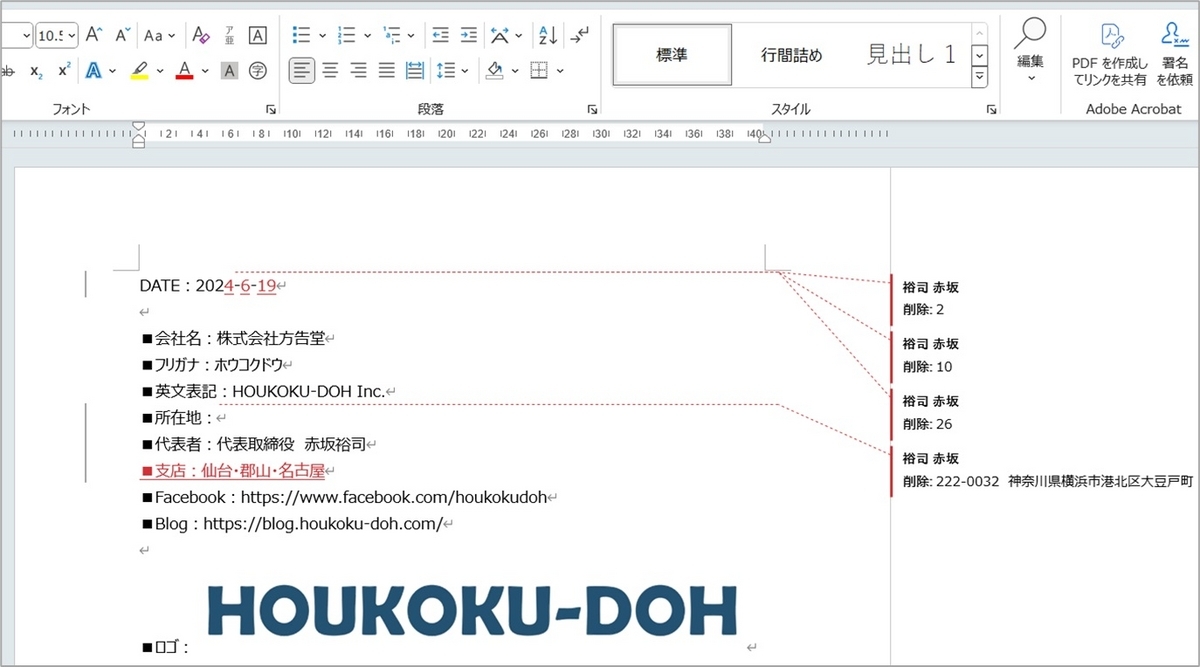The height and width of the screenshot is (667, 1200).
Task: Clear all formatting with the eraser A icon
Action: pos(201,35)
